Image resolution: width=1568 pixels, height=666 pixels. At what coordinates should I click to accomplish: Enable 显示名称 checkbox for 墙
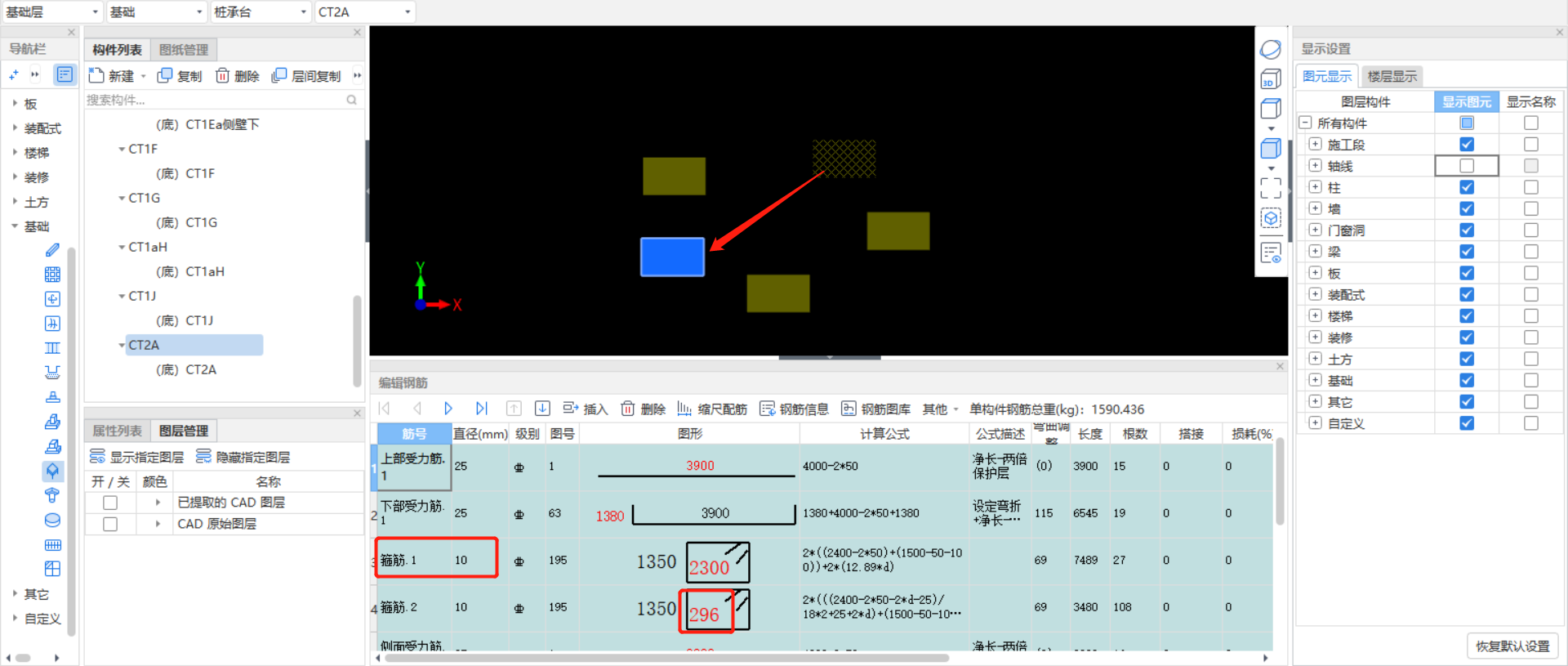1531,209
